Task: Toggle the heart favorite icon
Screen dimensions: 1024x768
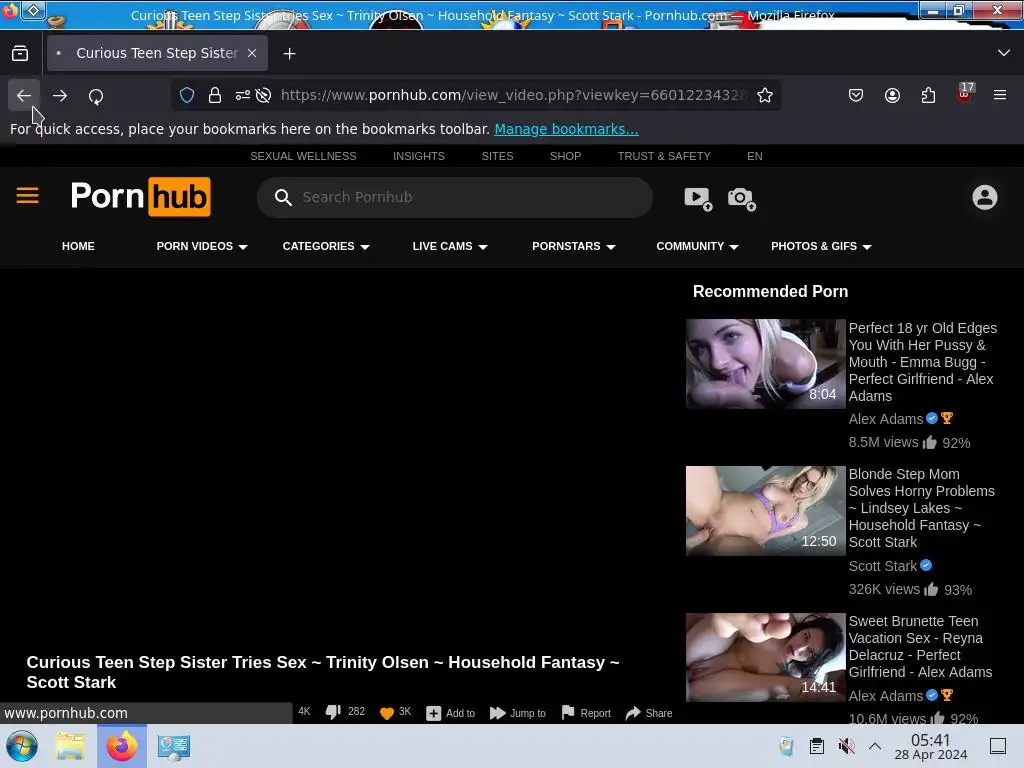Action: (x=387, y=712)
